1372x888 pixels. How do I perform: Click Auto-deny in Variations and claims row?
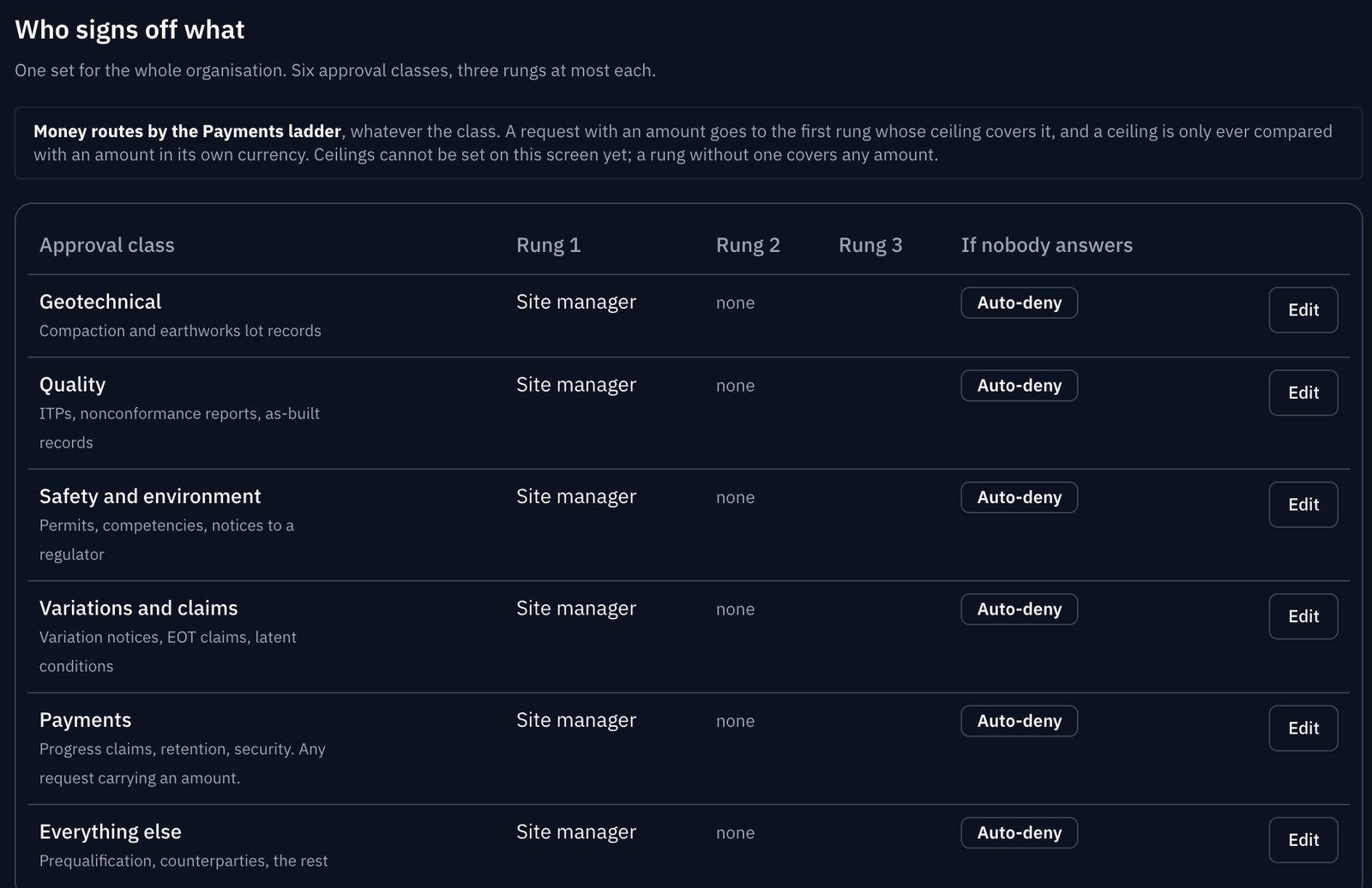pyautogui.click(x=1019, y=609)
